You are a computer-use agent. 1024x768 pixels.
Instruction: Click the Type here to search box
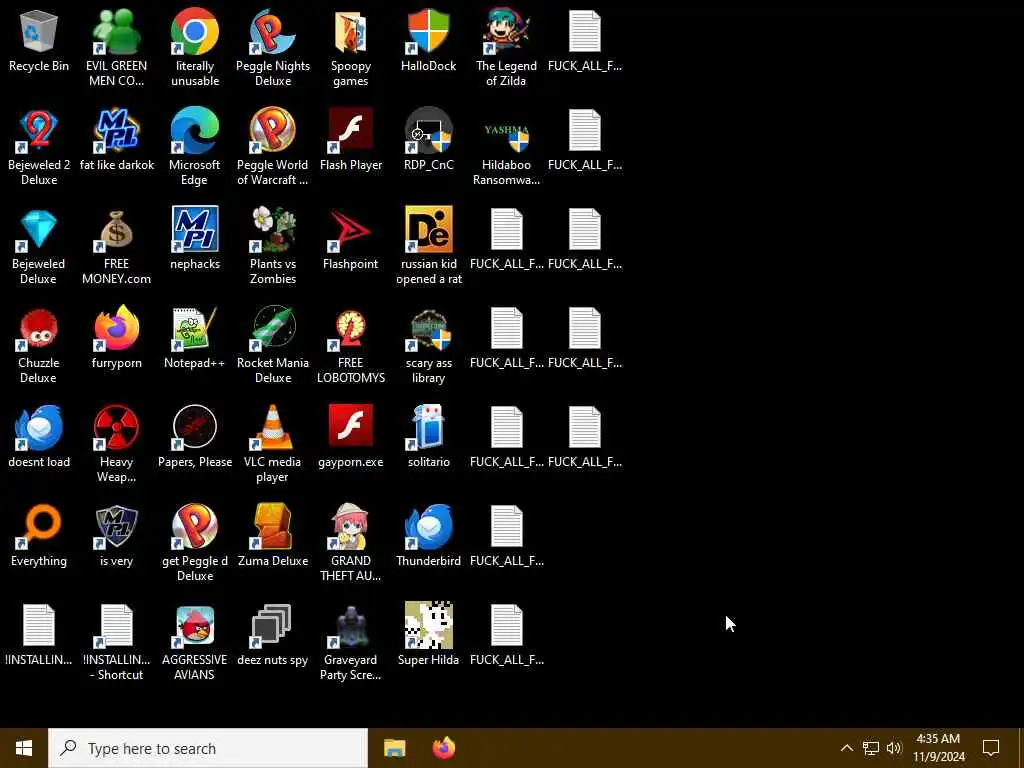[208, 748]
